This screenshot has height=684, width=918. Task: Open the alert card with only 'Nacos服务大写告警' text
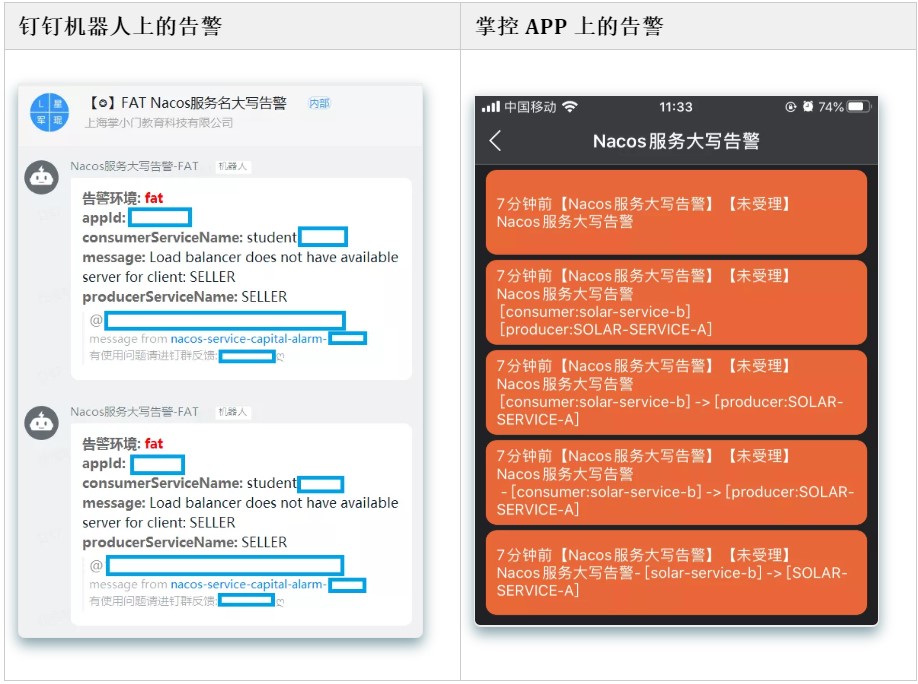pos(676,213)
